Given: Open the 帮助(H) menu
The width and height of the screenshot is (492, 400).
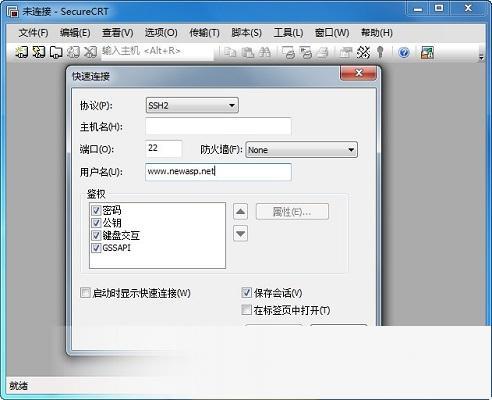Looking at the screenshot, I should point(377,33).
